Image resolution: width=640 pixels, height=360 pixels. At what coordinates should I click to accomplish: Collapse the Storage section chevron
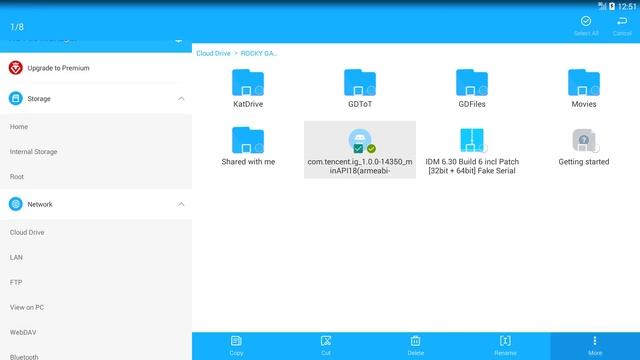(x=181, y=98)
